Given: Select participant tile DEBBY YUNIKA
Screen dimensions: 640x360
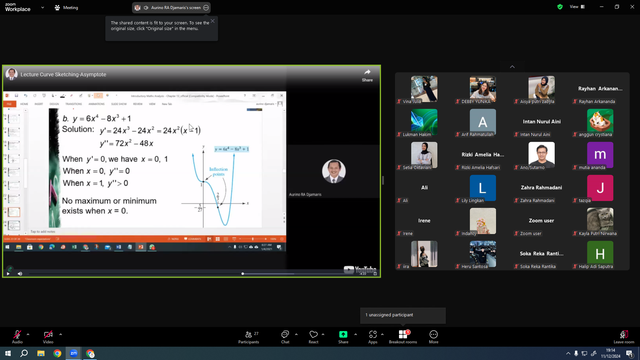Looking at the screenshot, I should 483,89.
